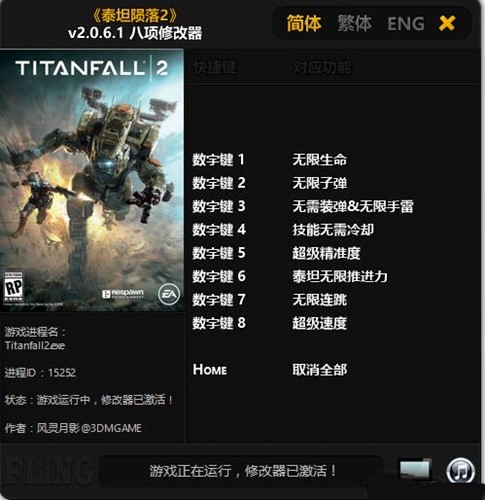Image resolution: width=485 pixels, height=500 pixels.
Task: Click the Titanfall 2 cover art
Action: coord(92,180)
